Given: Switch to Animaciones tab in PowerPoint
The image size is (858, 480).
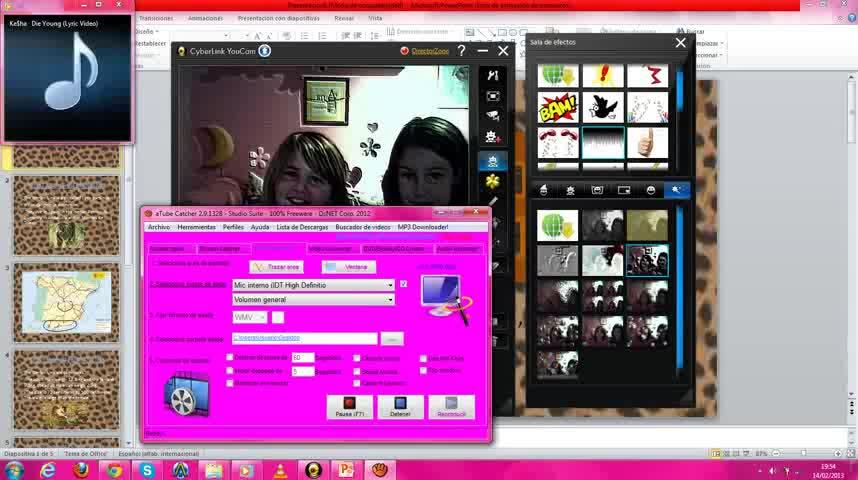Looking at the screenshot, I should point(205,18).
